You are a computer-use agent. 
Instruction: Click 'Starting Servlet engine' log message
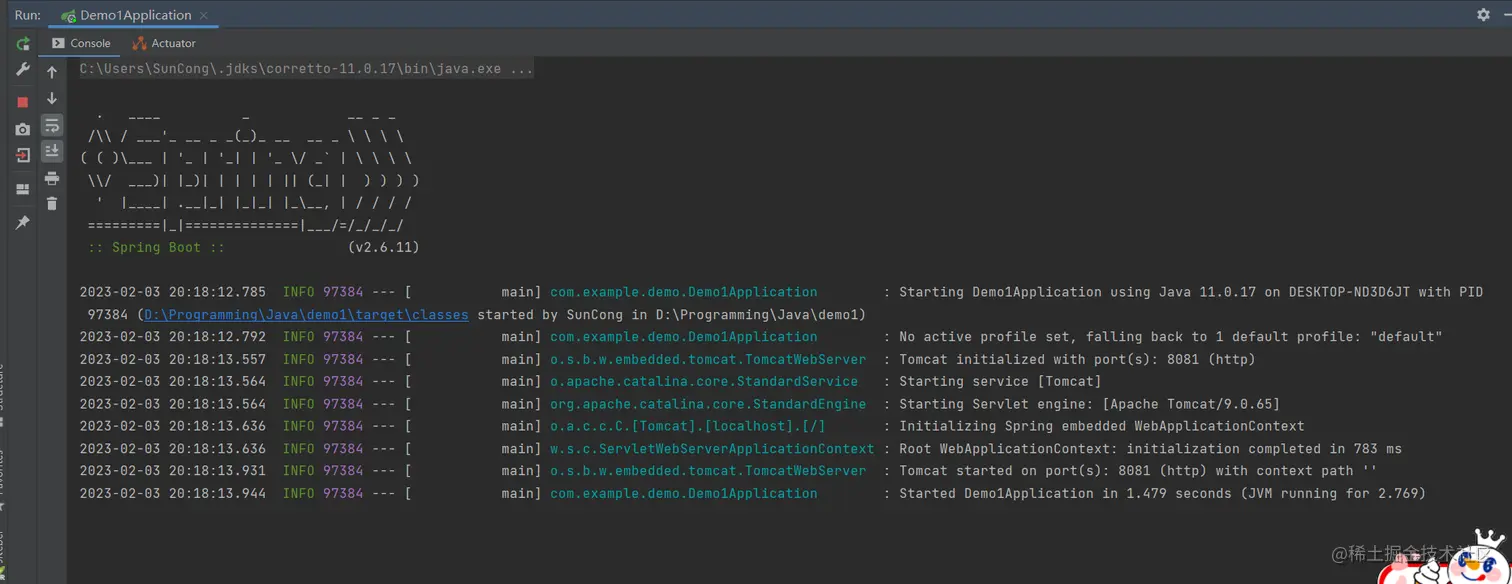(1089, 404)
